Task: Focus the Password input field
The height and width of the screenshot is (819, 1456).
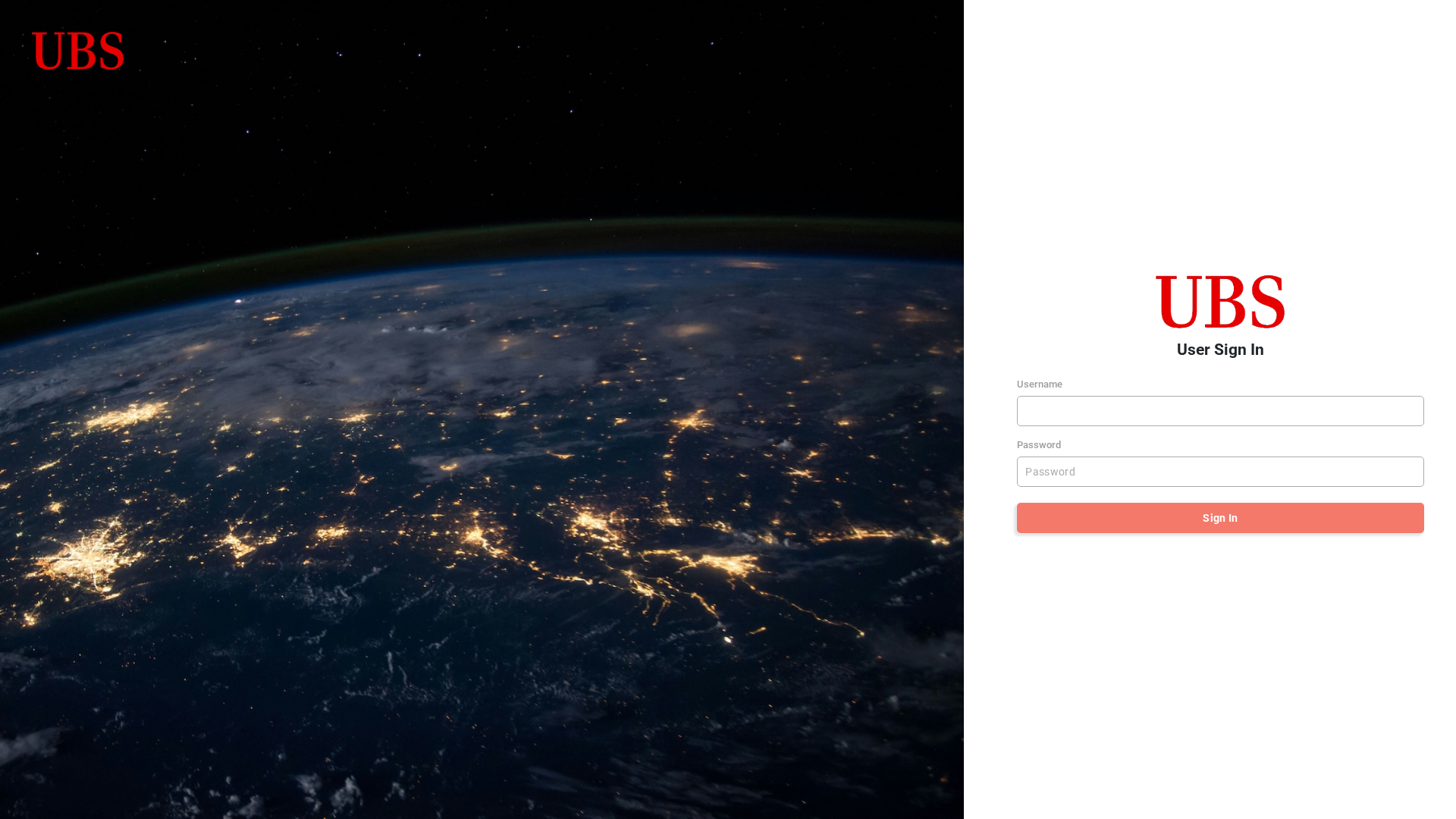Action: [x=1220, y=472]
